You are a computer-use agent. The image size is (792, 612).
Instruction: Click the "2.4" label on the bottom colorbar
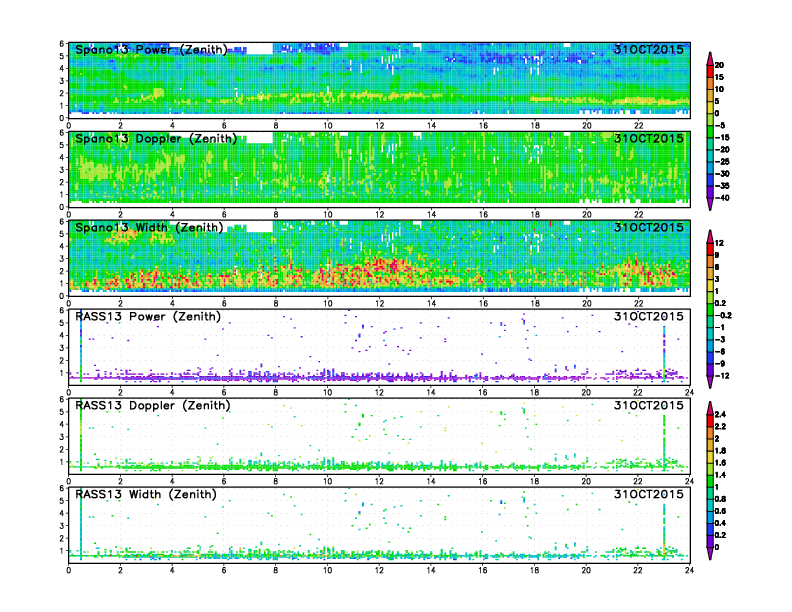721,415
